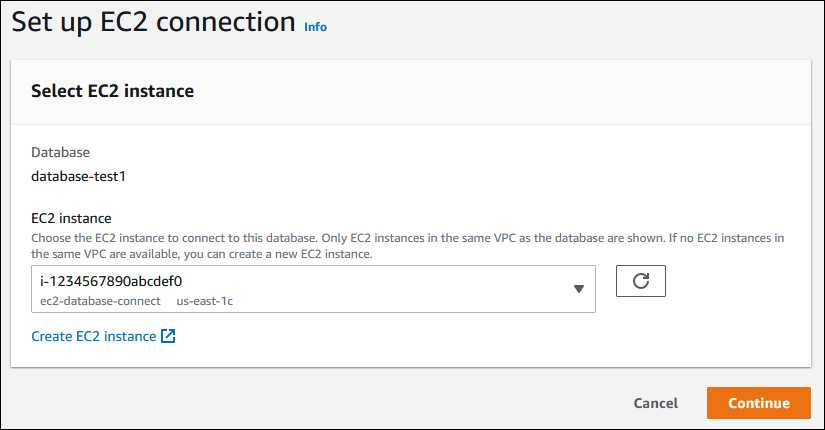Click the EC2 instance field label
The height and width of the screenshot is (430, 825).
click(71, 217)
